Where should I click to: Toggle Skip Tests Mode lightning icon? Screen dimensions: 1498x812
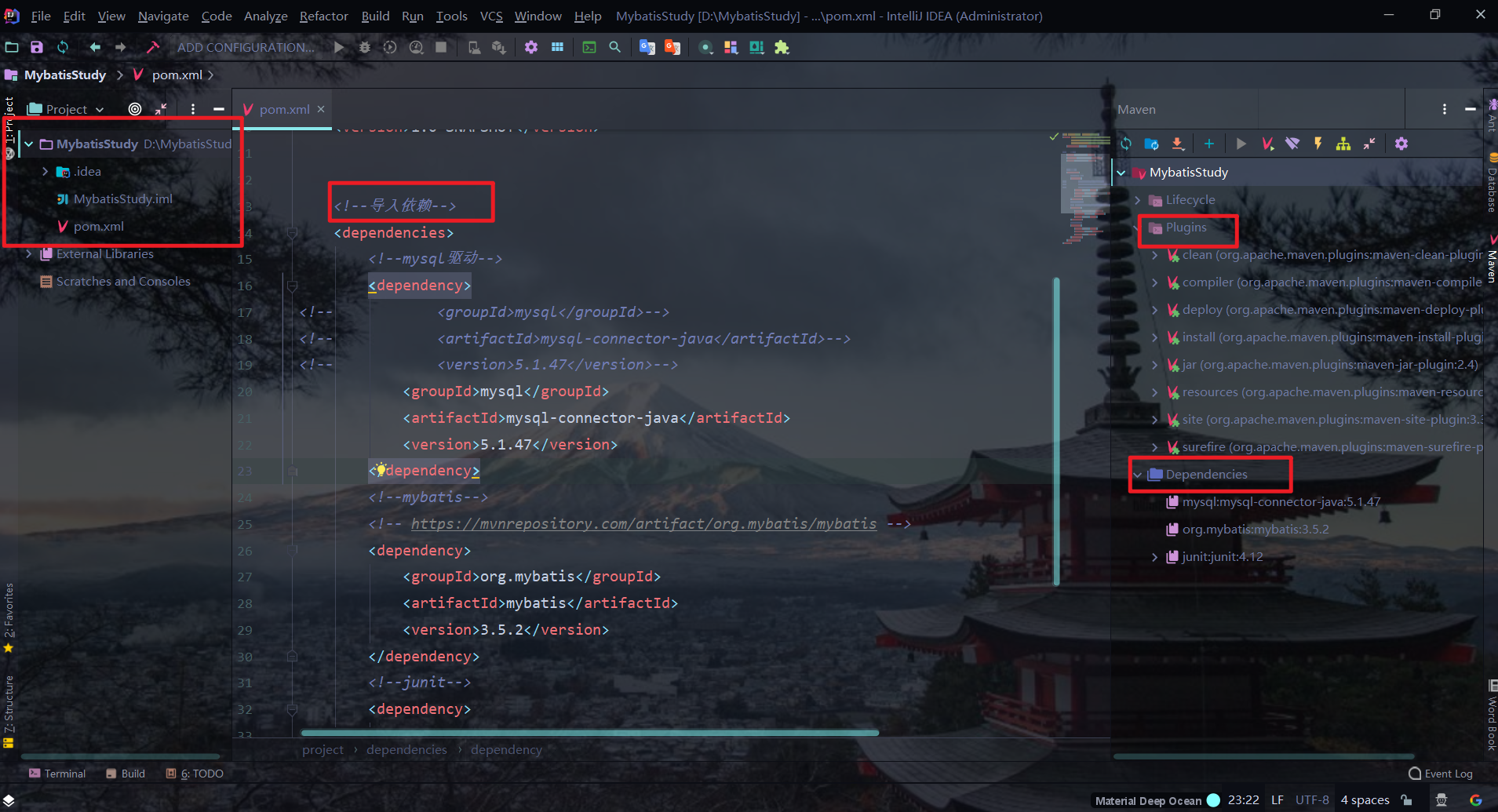coord(1318,144)
